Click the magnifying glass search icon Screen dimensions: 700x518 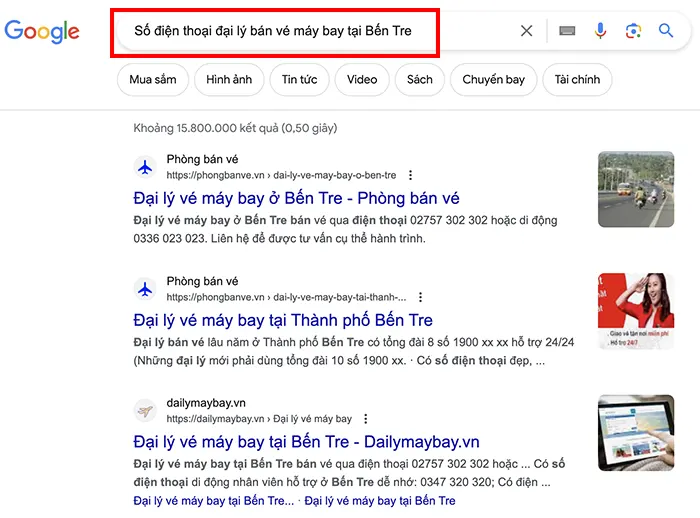[x=666, y=31]
